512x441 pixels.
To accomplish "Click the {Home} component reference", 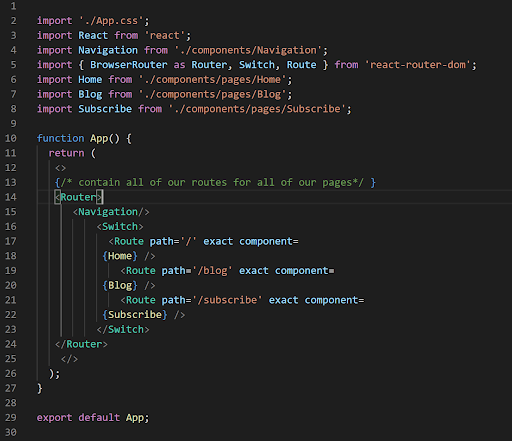I will point(120,256).
